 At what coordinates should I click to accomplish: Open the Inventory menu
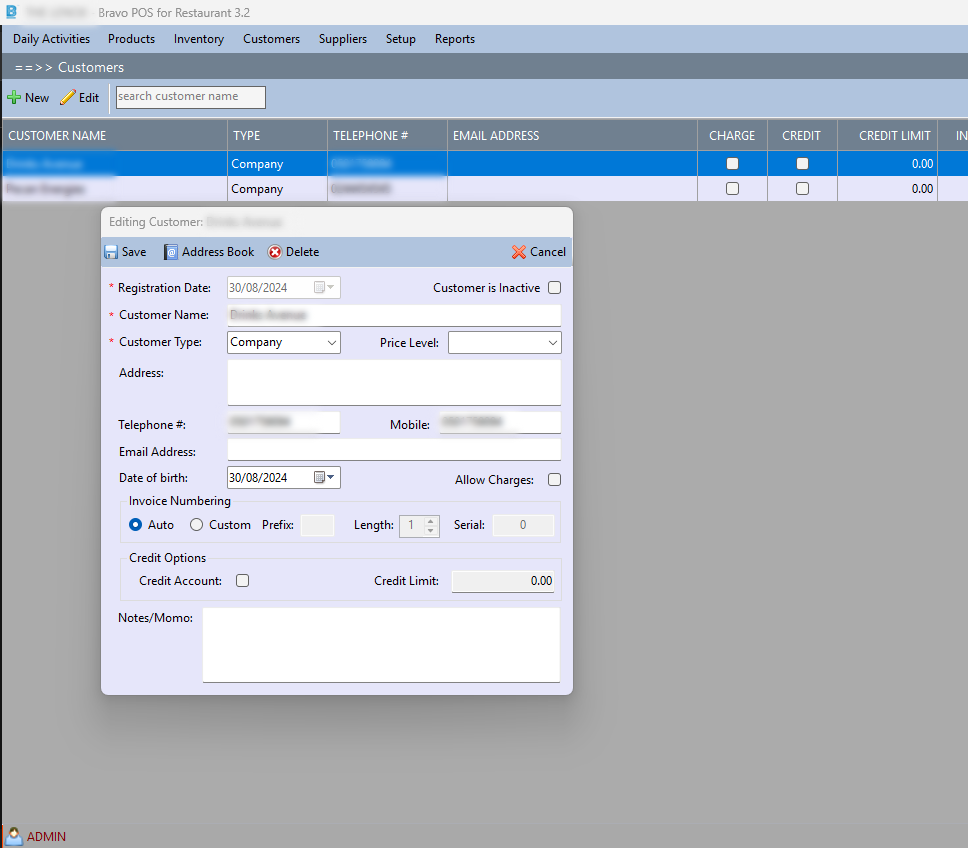[198, 39]
